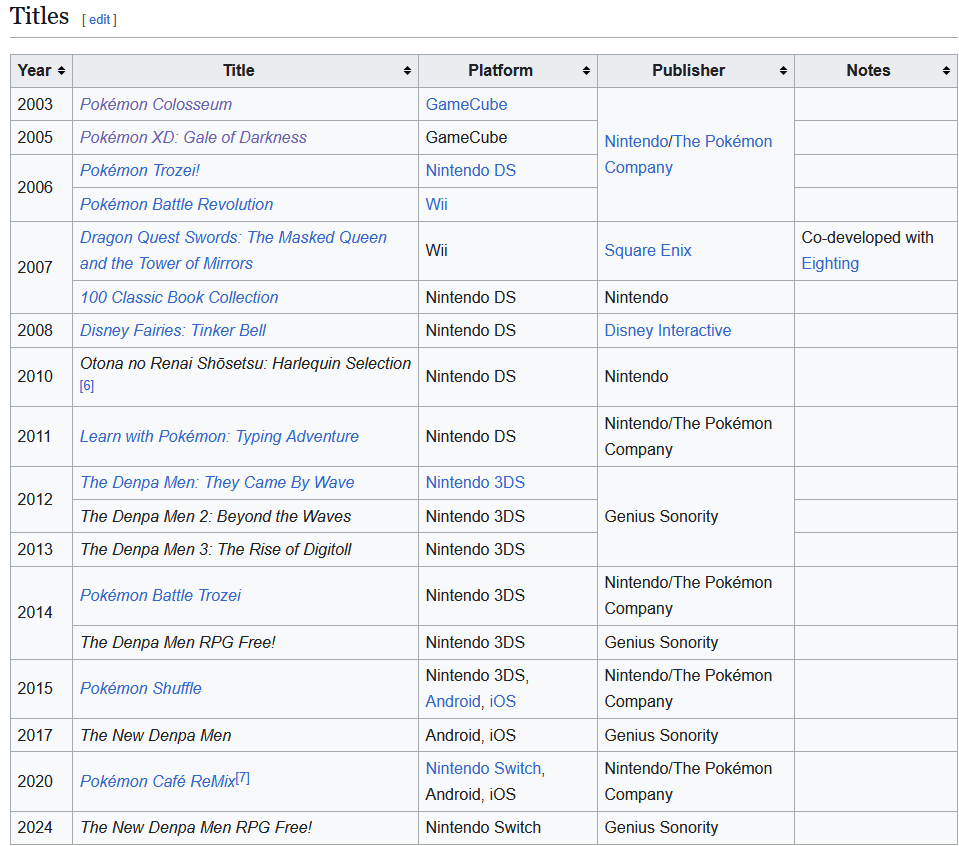
Task: Sort the Notes column with its arrows
Action: pyautogui.click(x=946, y=71)
